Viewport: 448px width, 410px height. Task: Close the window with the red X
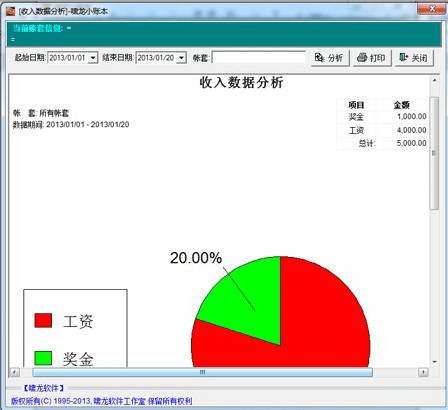coord(432,9)
